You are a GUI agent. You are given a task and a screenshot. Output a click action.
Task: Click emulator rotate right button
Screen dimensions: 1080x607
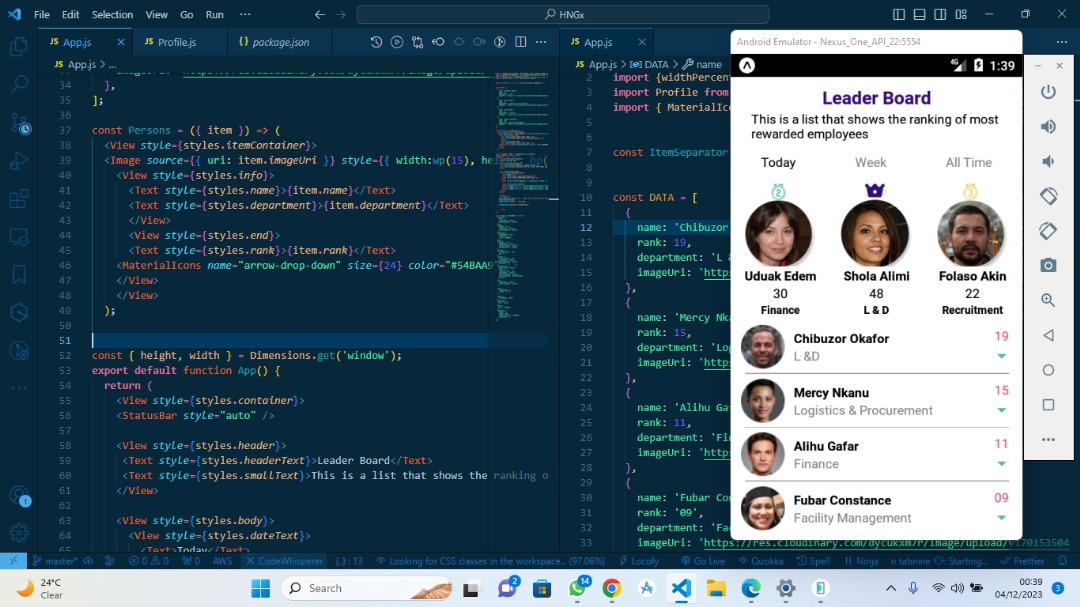tap(1048, 231)
